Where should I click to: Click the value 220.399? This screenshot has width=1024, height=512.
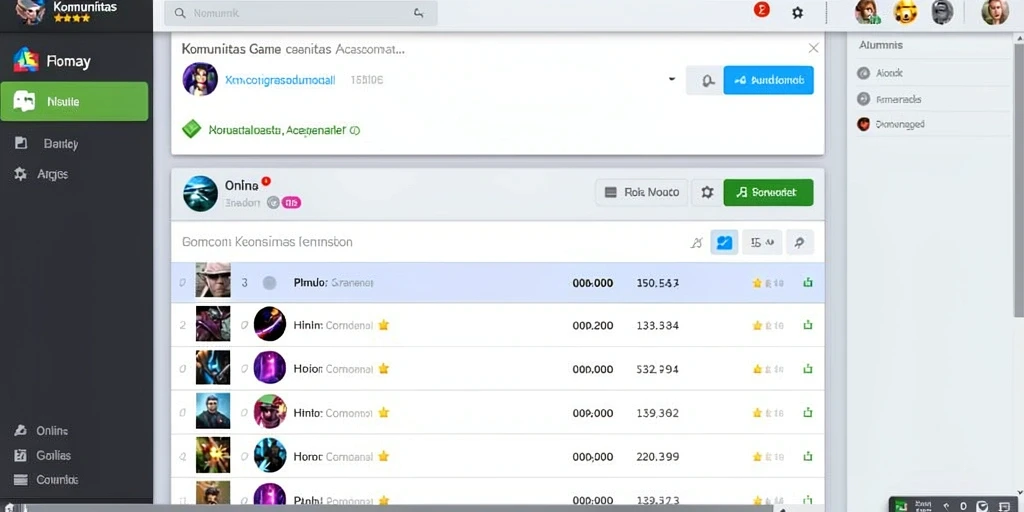658,456
